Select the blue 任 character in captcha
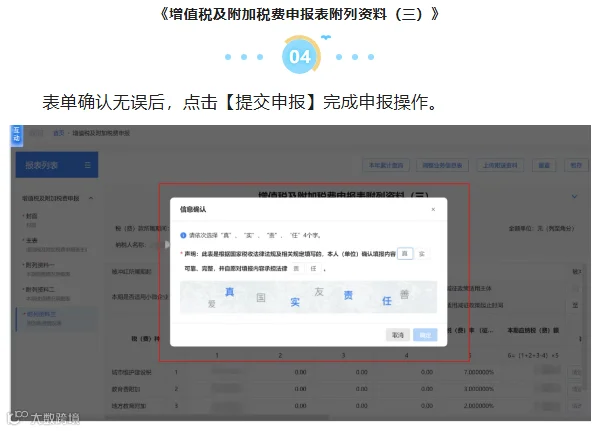The image size is (599, 431). click(x=387, y=301)
